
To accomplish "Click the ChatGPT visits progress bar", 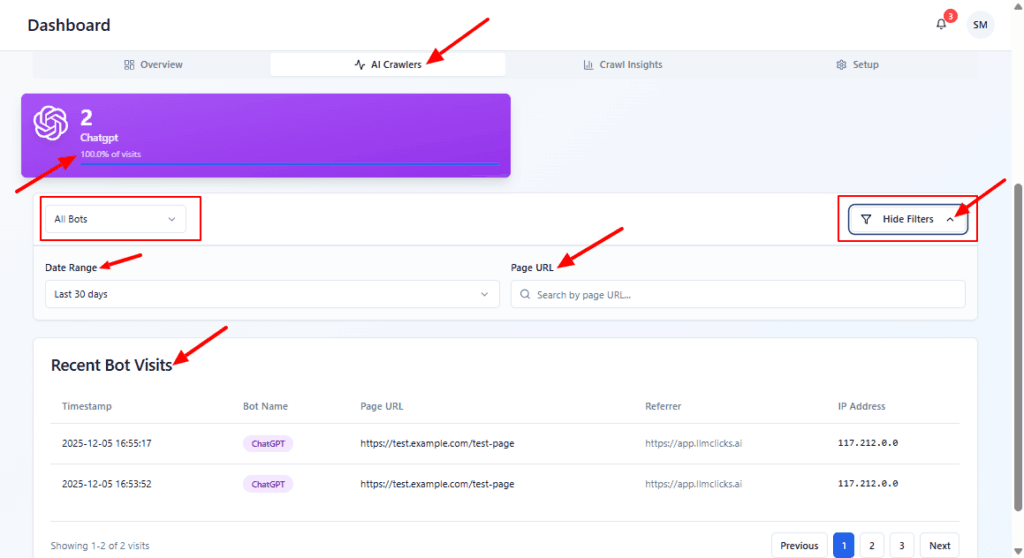I will click(x=288, y=163).
